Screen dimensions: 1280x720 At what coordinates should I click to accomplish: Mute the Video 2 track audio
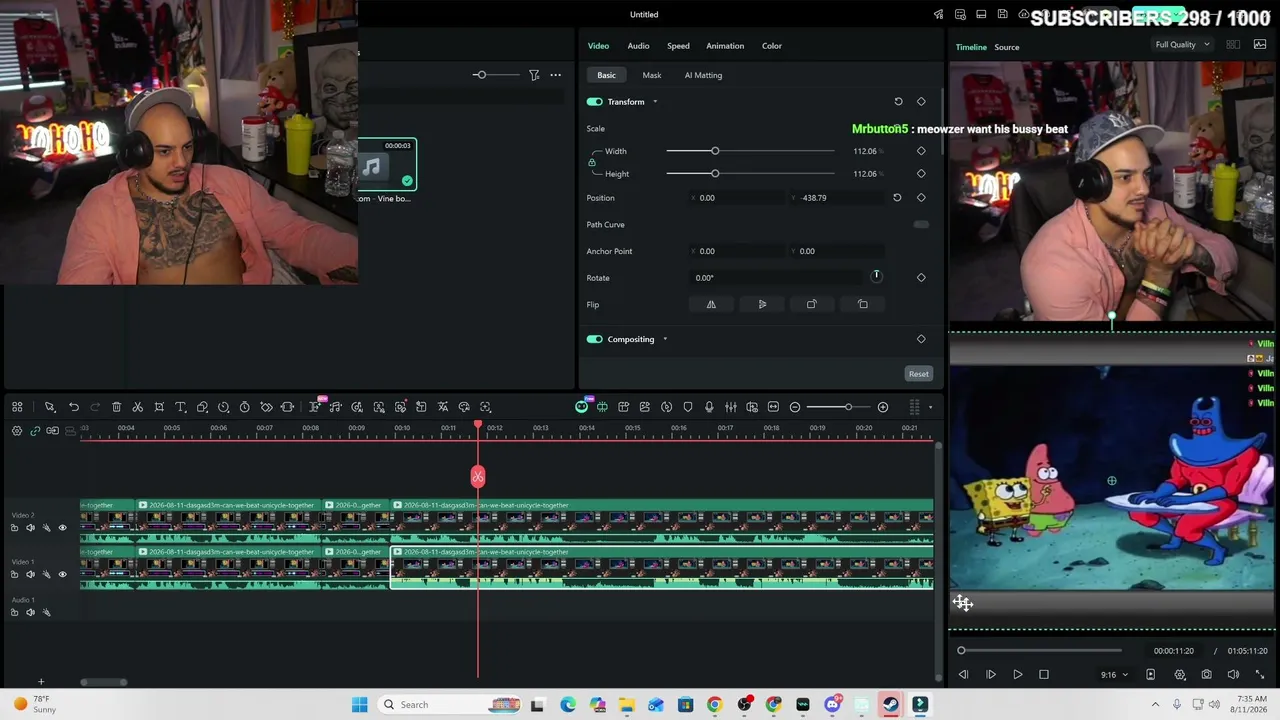click(30, 528)
